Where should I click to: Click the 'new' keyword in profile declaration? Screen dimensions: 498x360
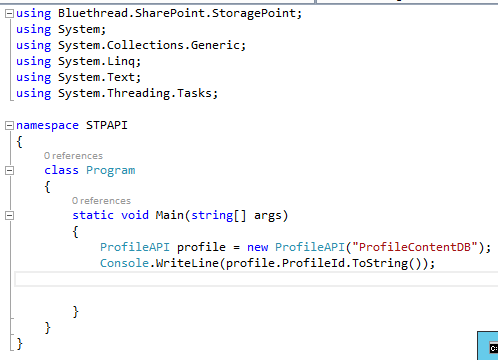(257, 247)
